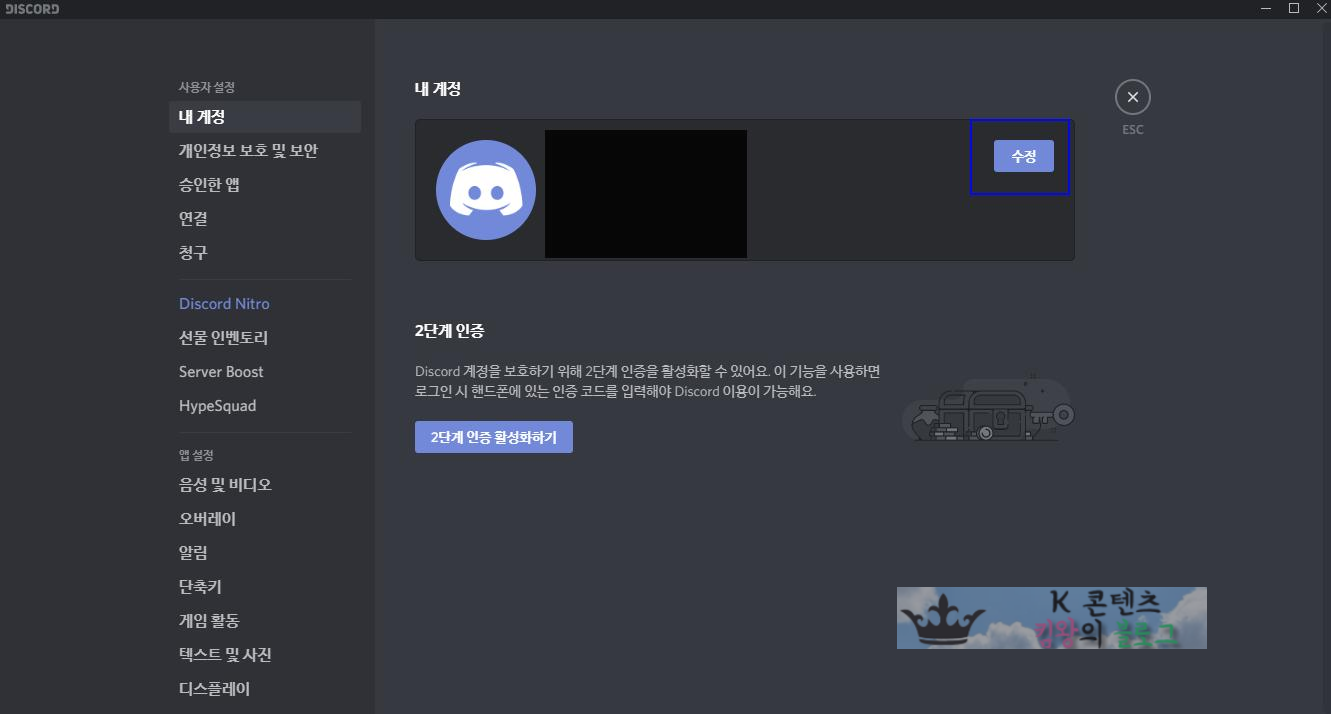Select 내 계정 in settings sidebar
1331x714 pixels.
pyautogui.click(x=265, y=117)
